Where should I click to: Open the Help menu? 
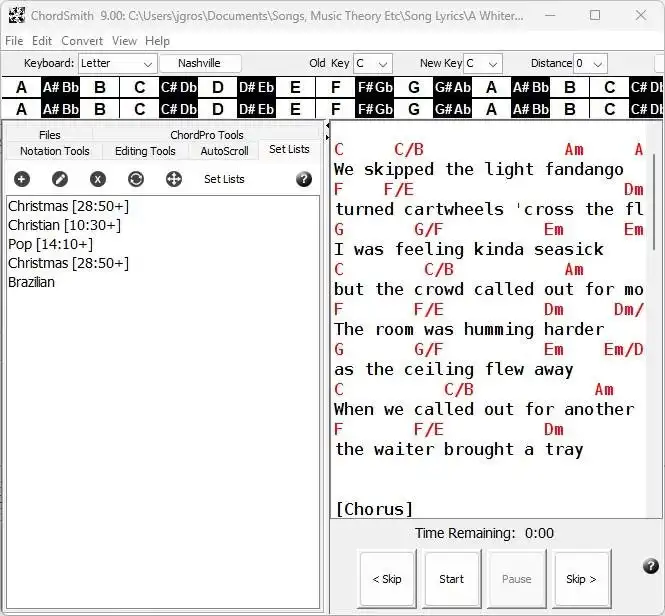click(157, 41)
